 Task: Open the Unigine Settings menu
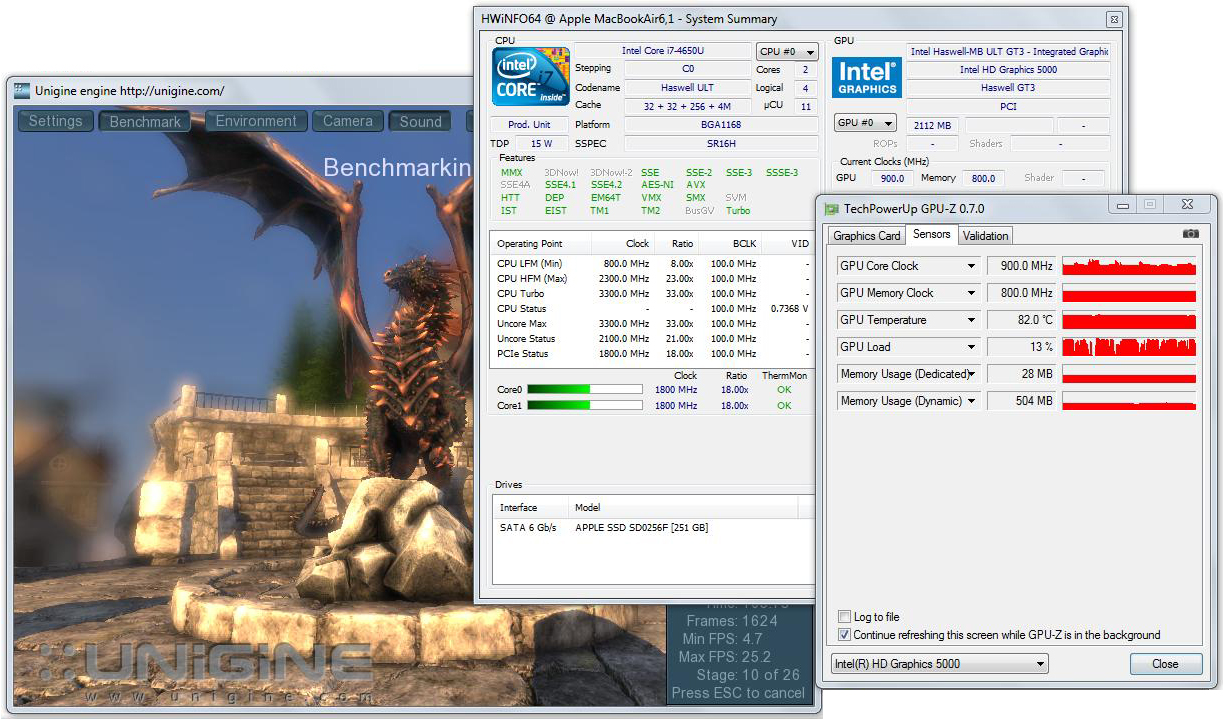[56, 121]
